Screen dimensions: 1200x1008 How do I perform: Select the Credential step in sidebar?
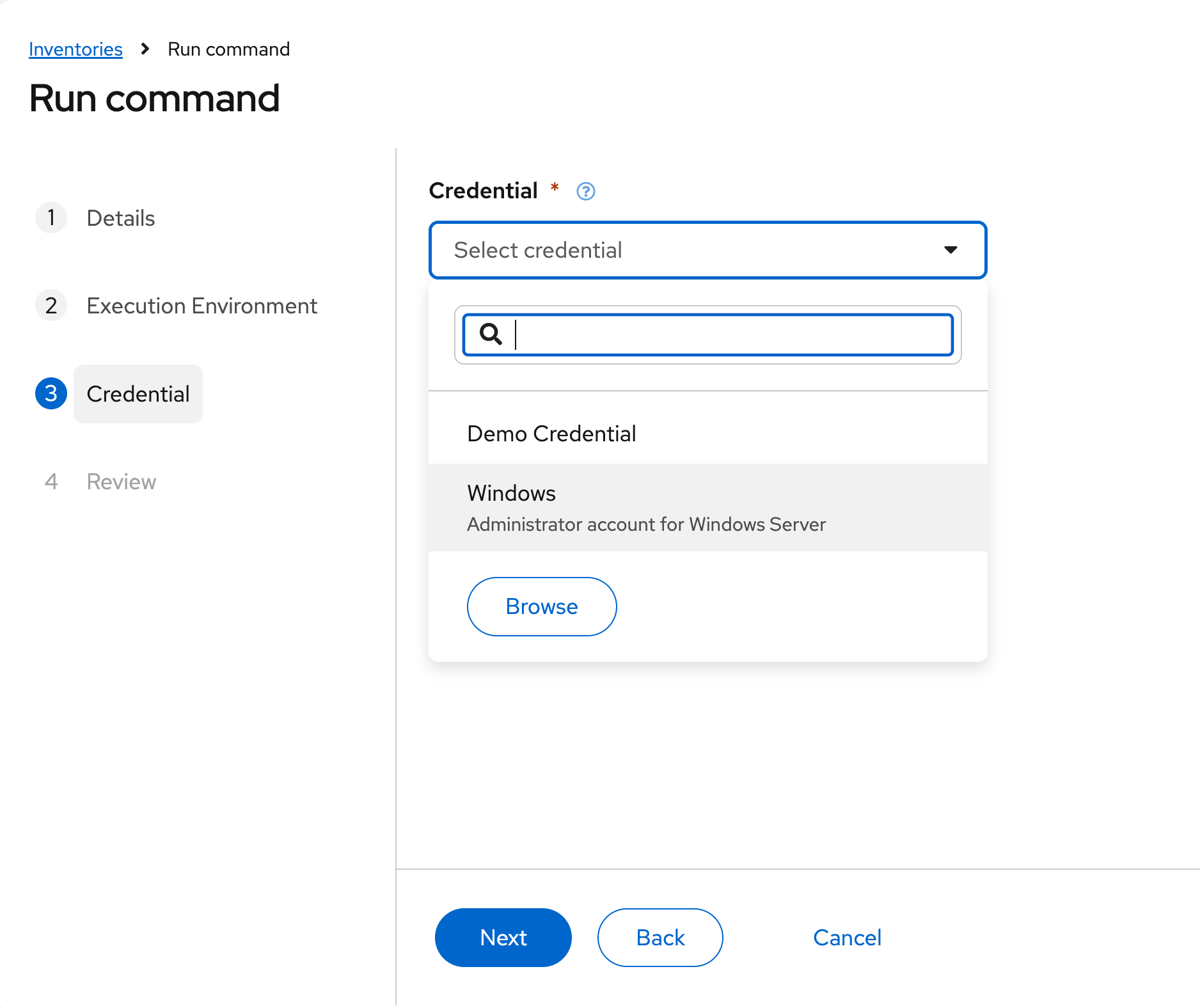point(138,394)
